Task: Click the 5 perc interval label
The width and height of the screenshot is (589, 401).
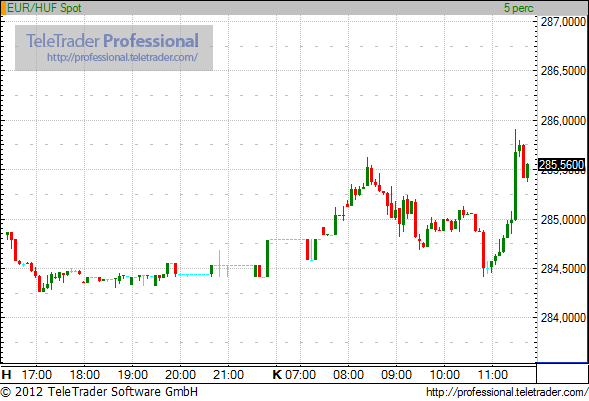Action: (x=518, y=8)
